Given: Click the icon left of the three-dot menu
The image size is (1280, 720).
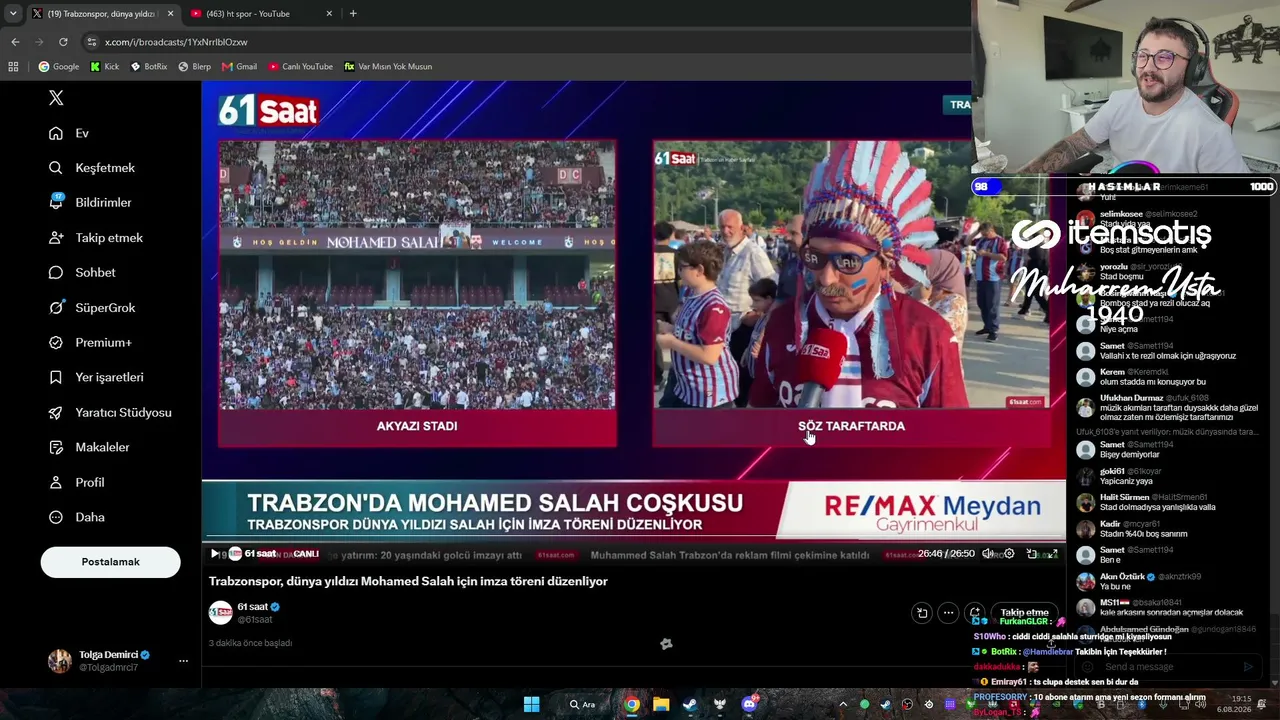Looking at the screenshot, I should click(922, 613).
